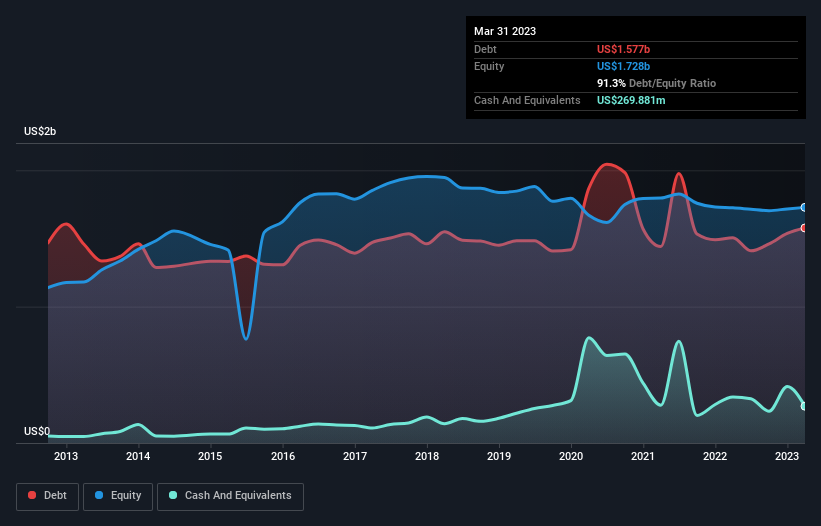Toggle the Equity series legend button
Image resolution: width=821 pixels, height=526 pixels.
(118, 496)
